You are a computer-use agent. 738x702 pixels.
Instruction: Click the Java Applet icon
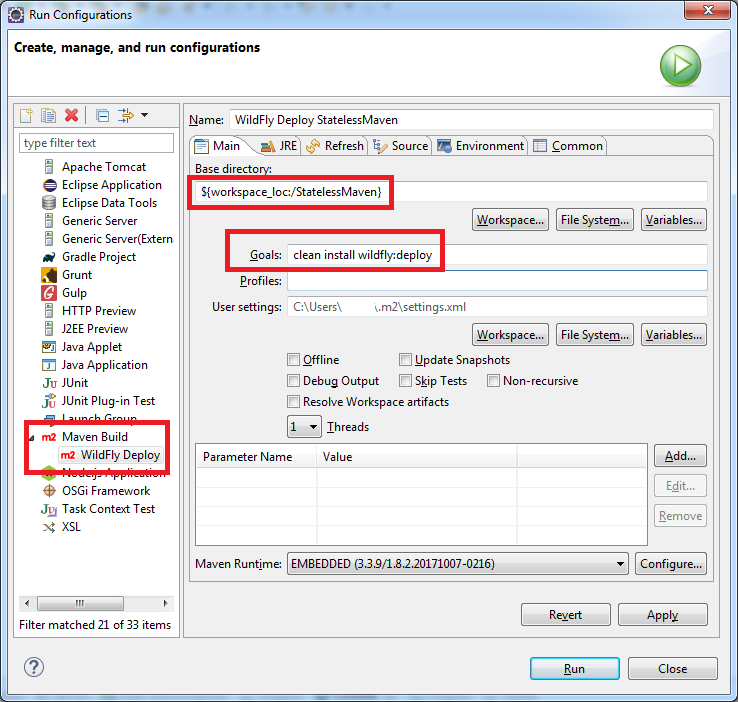point(49,347)
